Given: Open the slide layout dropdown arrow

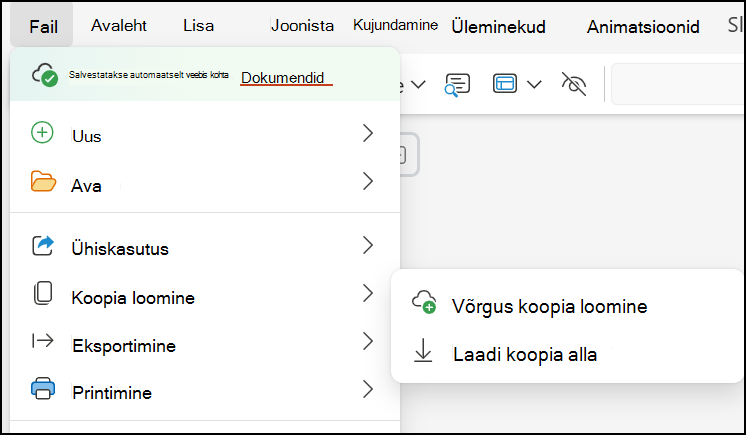Looking at the screenshot, I should [534, 85].
